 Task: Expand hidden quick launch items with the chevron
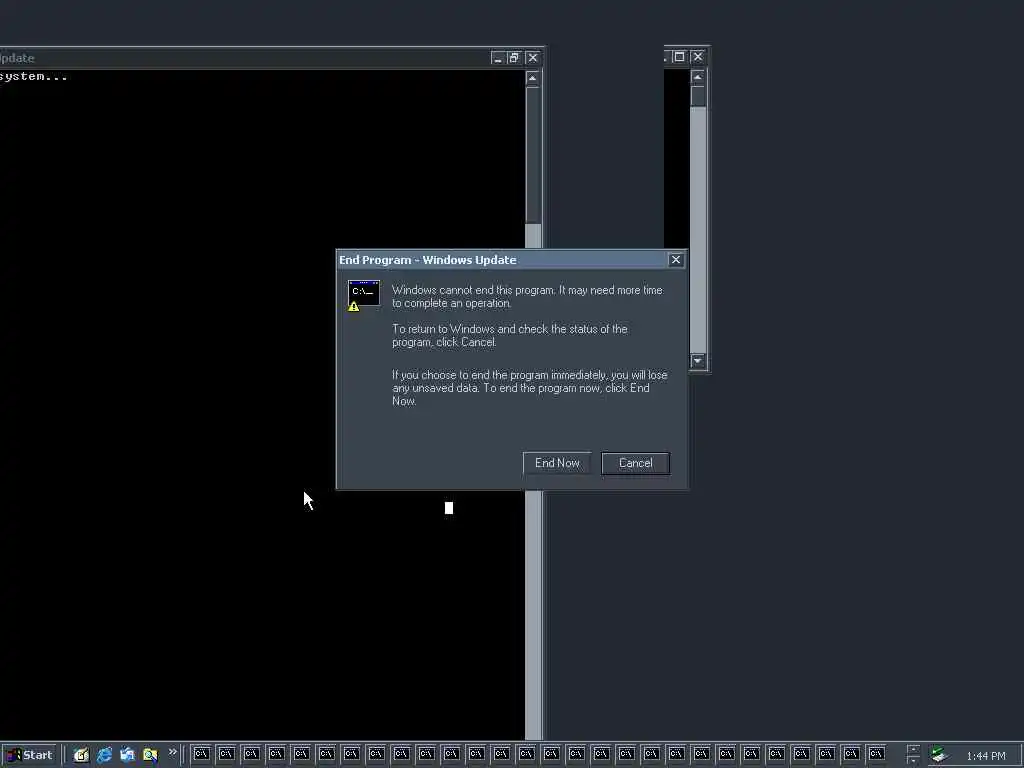(x=172, y=752)
